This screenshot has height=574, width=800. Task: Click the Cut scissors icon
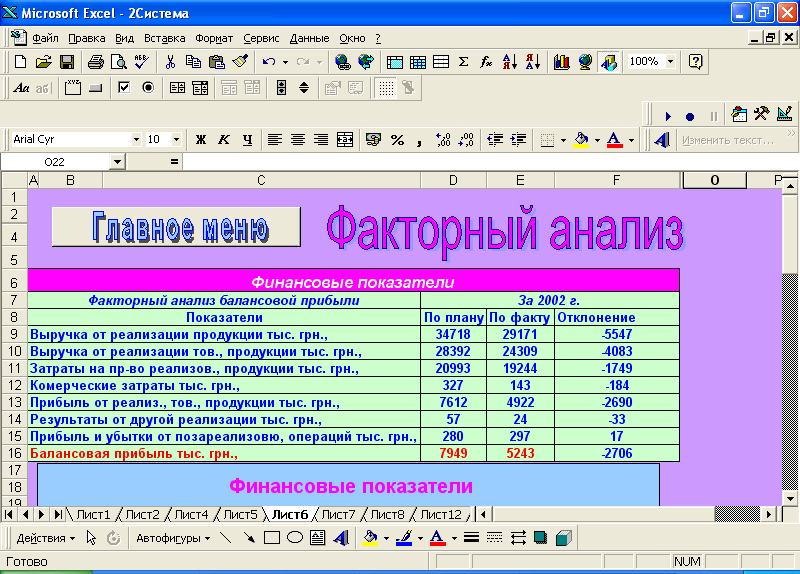[x=170, y=62]
